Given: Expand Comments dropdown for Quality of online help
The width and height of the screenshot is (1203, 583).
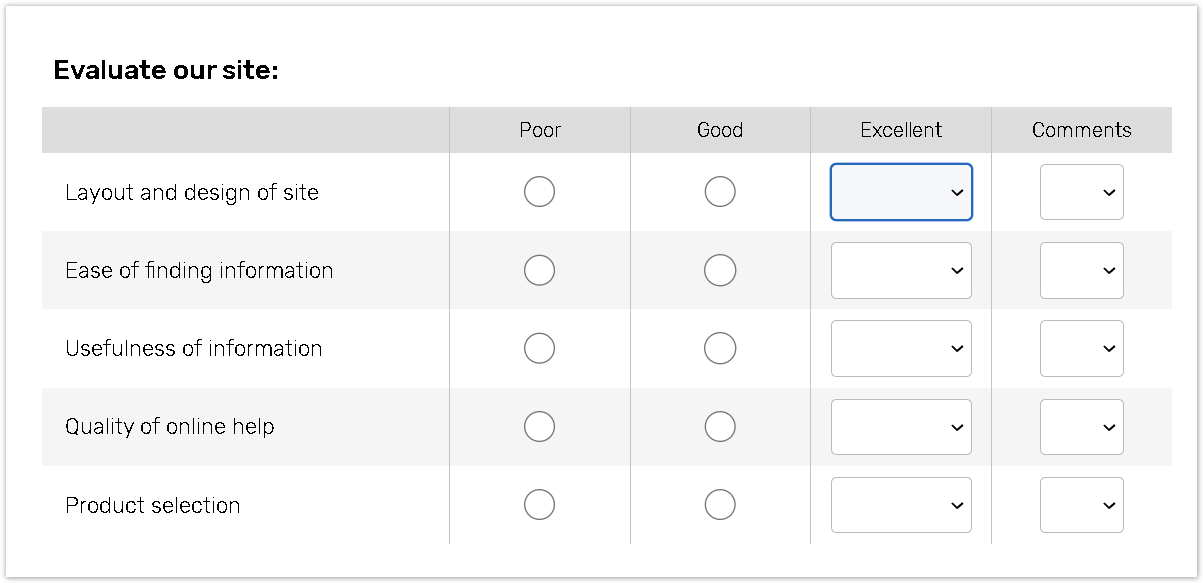Looking at the screenshot, I should click(x=1081, y=427).
